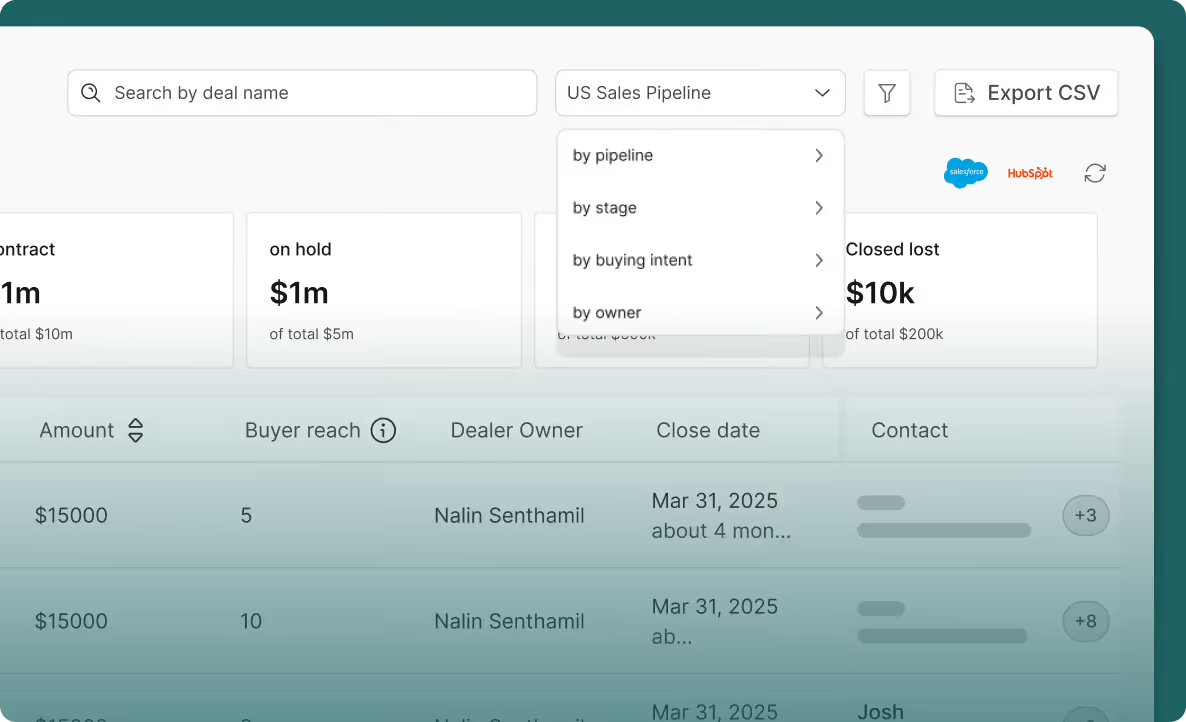Click the Export CSV button
The image size is (1186, 722).
pos(1026,93)
